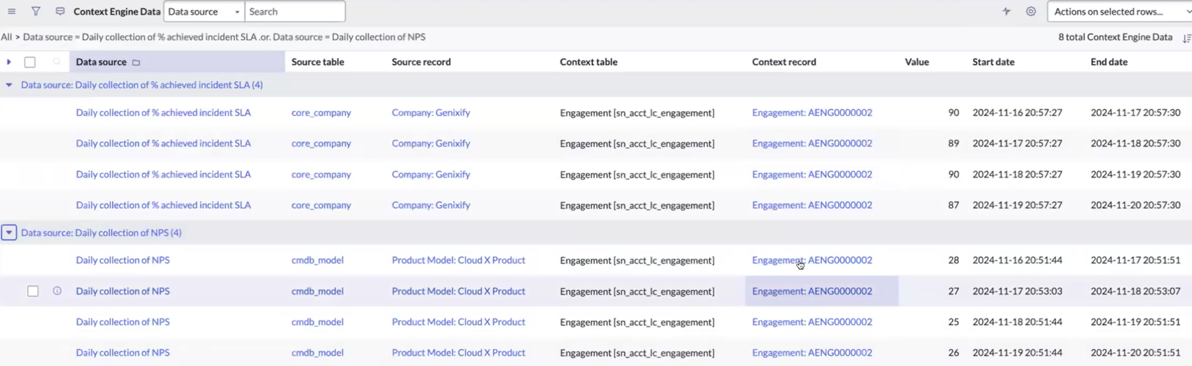Click the 8 total Context Engine Data count

coord(1115,37)
